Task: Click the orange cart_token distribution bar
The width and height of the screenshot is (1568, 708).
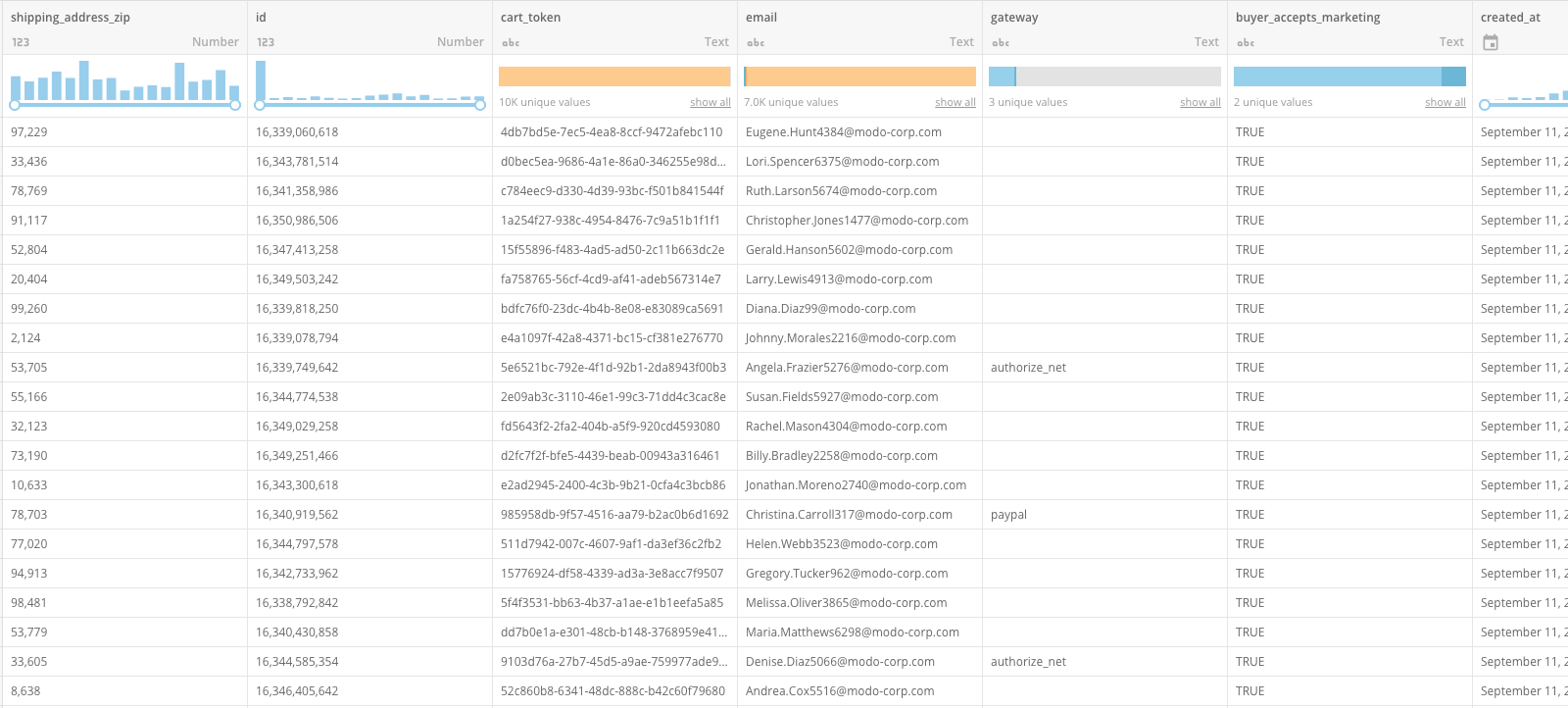Action: 614,76
